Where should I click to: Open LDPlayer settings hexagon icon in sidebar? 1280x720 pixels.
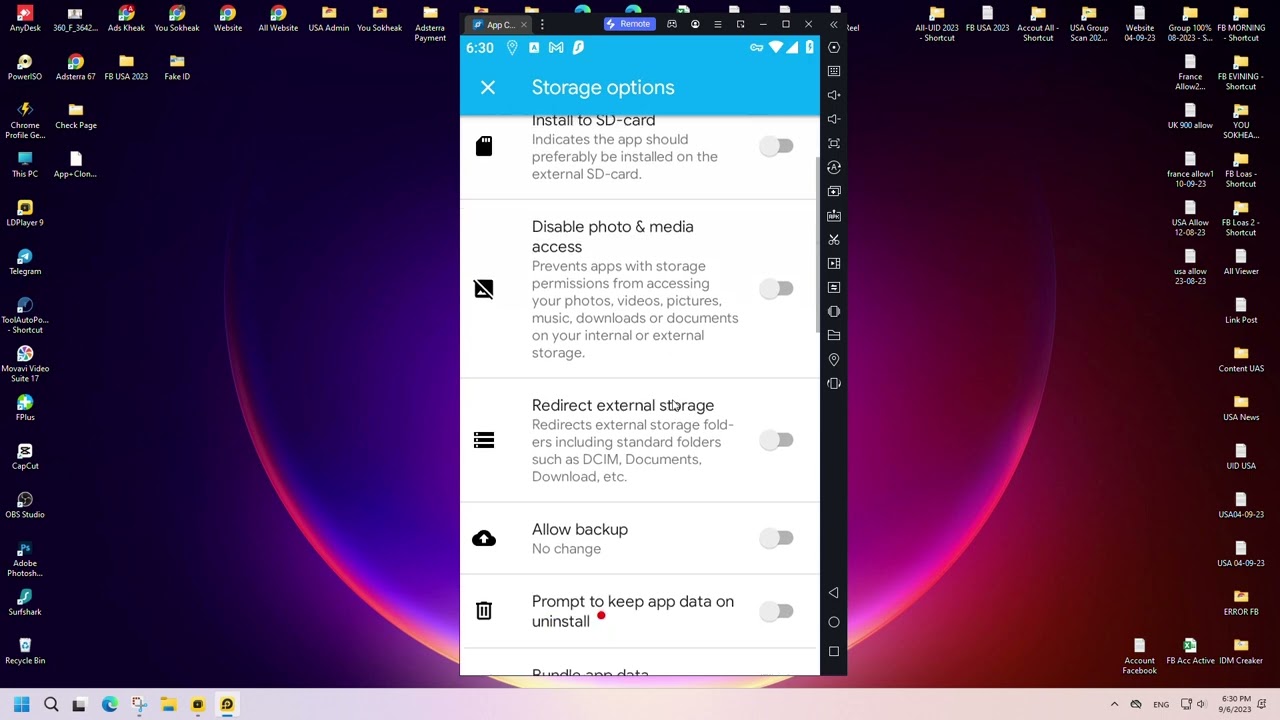[834, 47]
